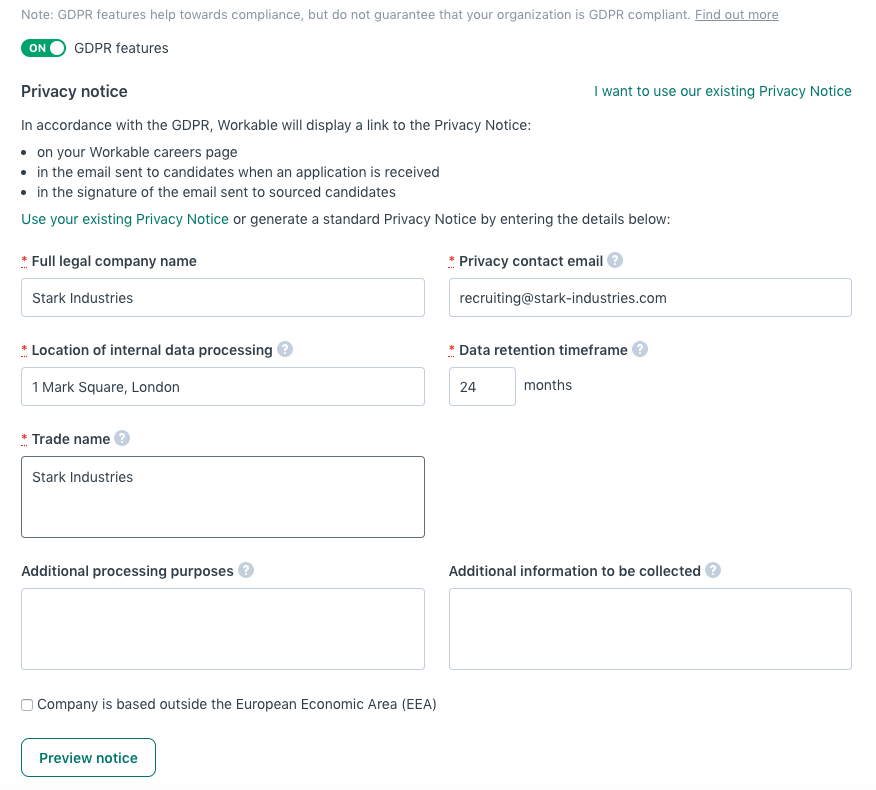Select the Data retention timeframe months value

coord(482,386)
